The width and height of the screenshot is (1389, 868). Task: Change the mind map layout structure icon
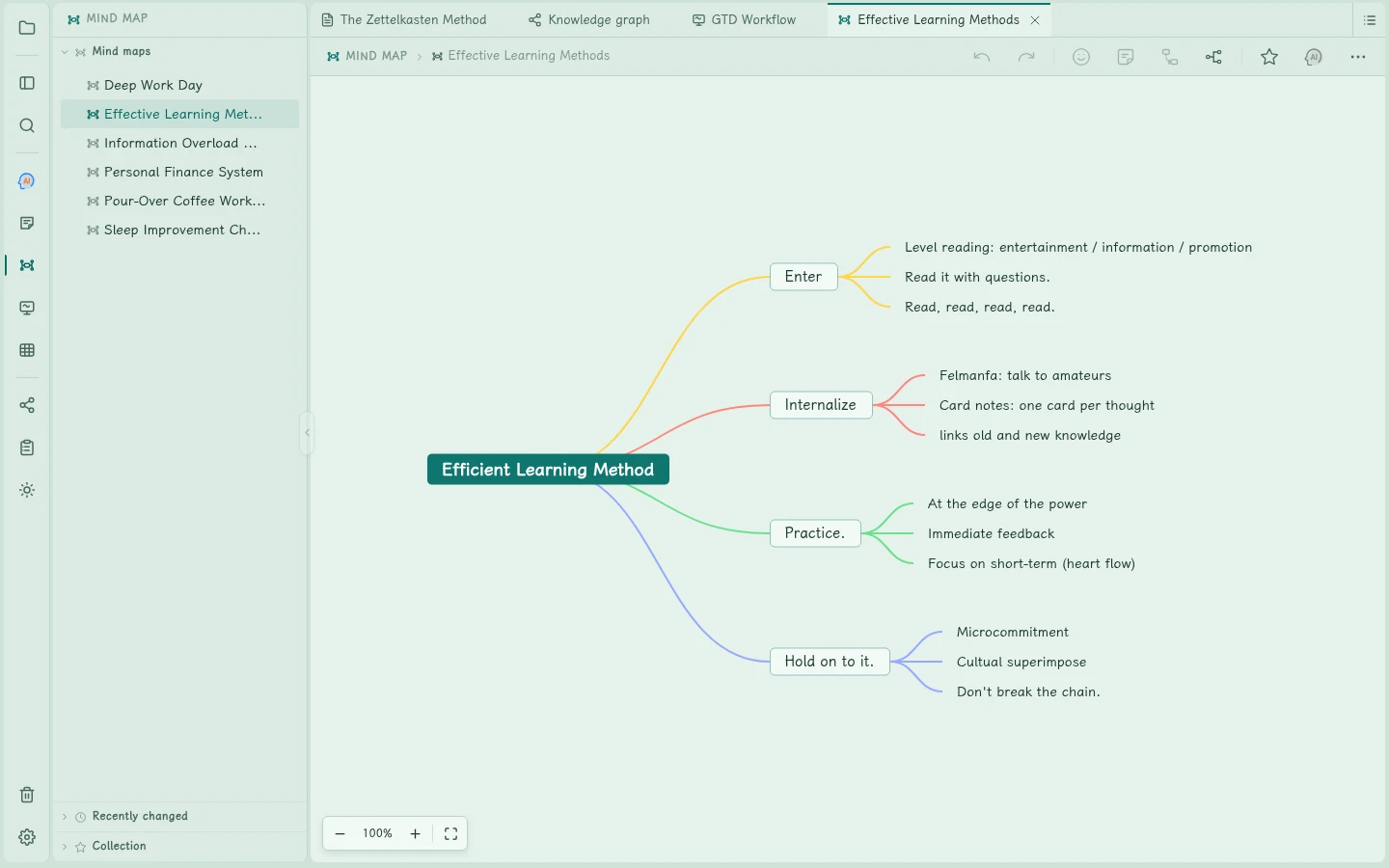pos(1214,57)
